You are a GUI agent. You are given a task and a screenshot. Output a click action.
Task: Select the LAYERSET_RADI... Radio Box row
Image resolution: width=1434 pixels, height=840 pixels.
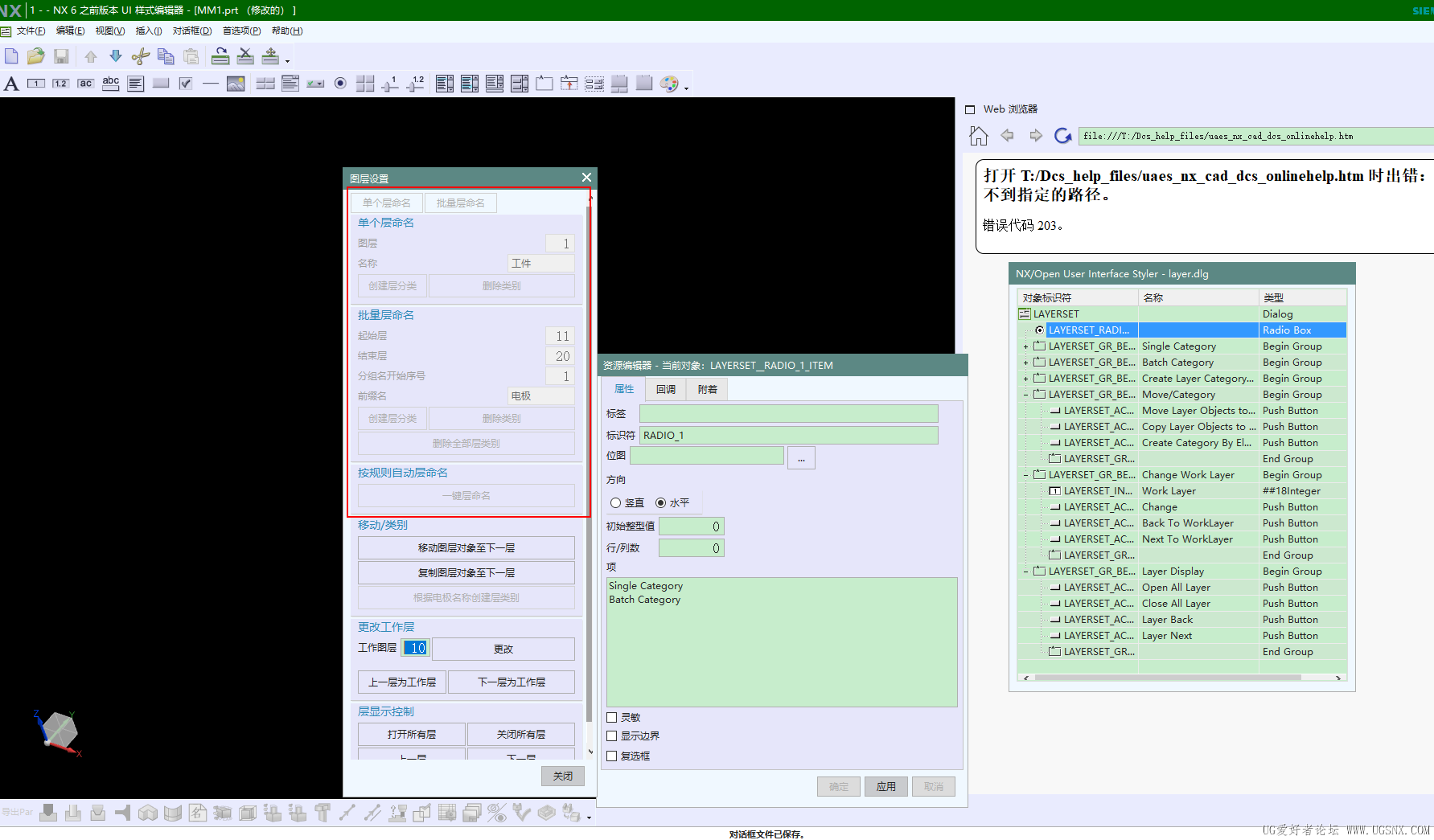point(1182,330)
